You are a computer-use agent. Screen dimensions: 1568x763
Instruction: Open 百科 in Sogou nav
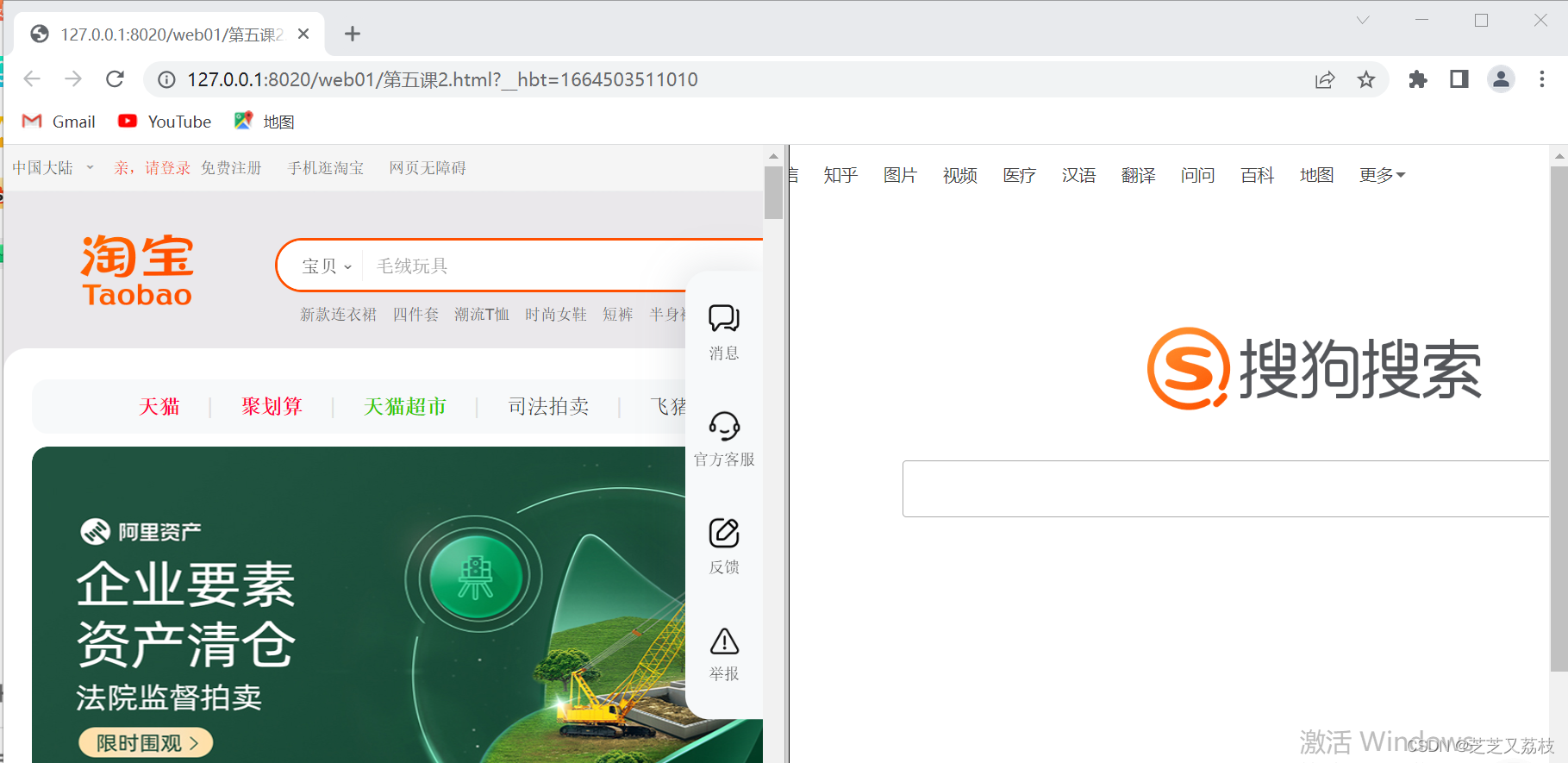pyautogui.click(x=1257, y=175)
